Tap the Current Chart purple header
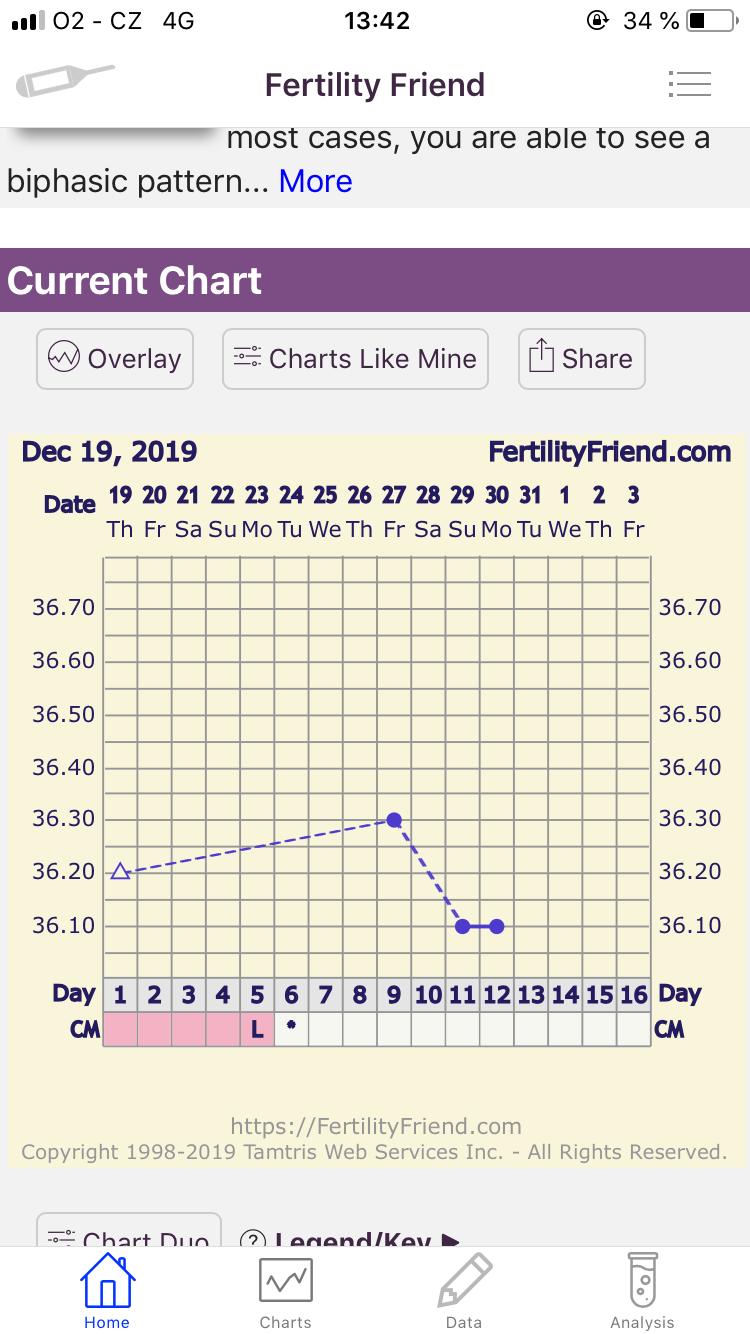Image resolution: width=750 pixels, height=1334 pixels. (x=375, y=280)
